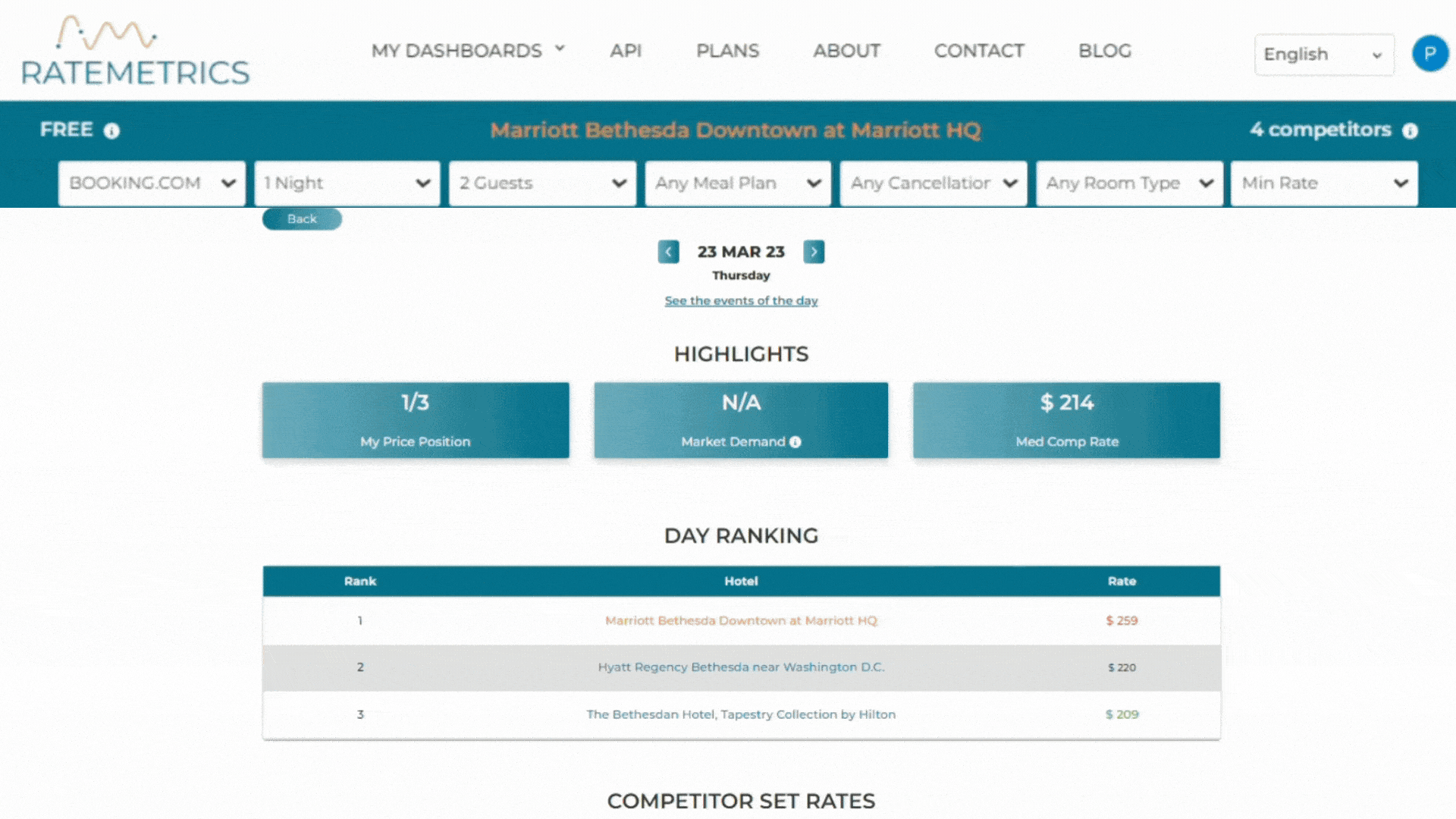Image resolution: width=1456 pixels, height=819 pixels.
Task: Click the FREE plan label
Action: pos(67,130)
